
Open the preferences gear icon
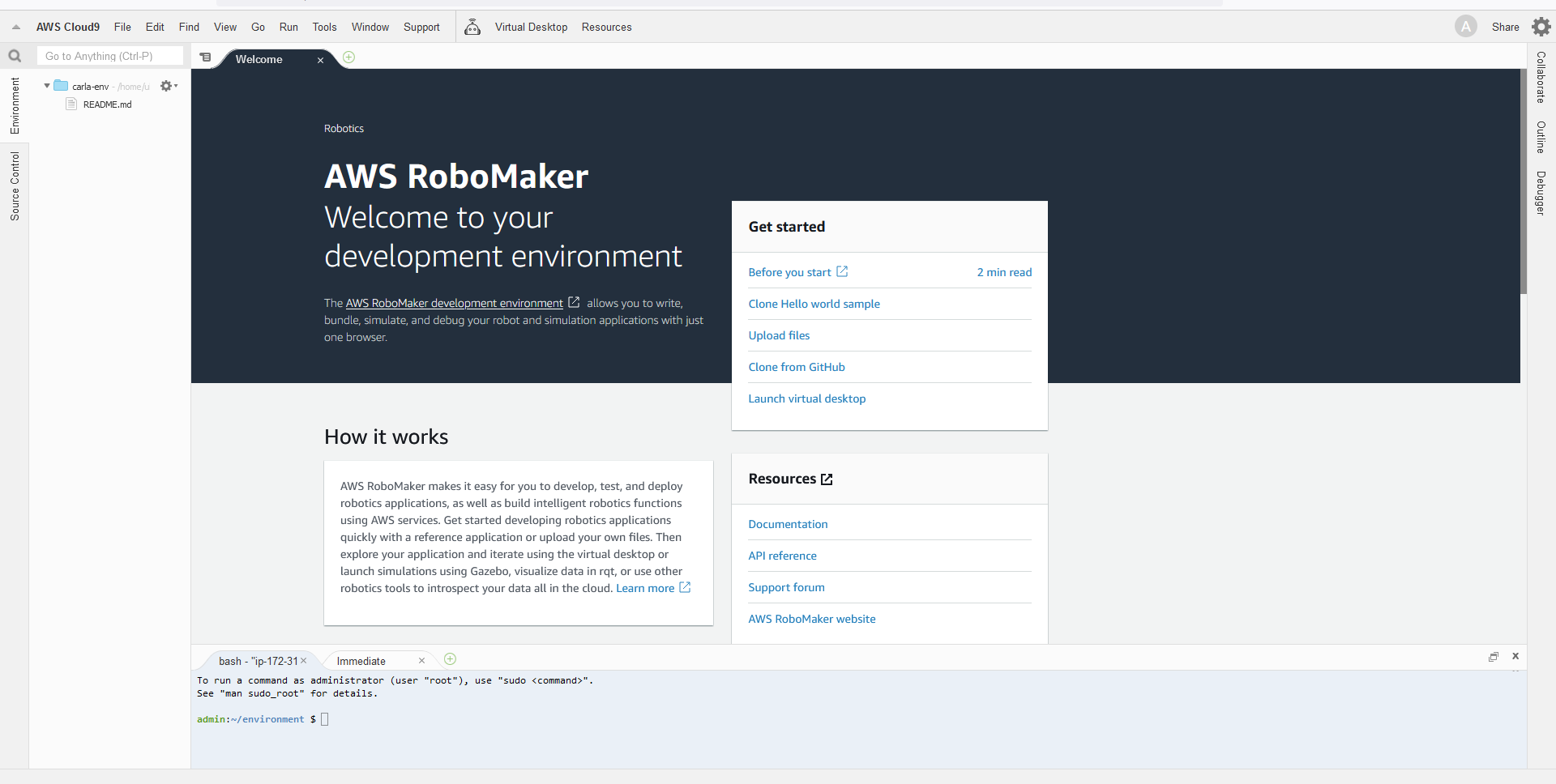pyautogui.click(x=1541, y=27)
